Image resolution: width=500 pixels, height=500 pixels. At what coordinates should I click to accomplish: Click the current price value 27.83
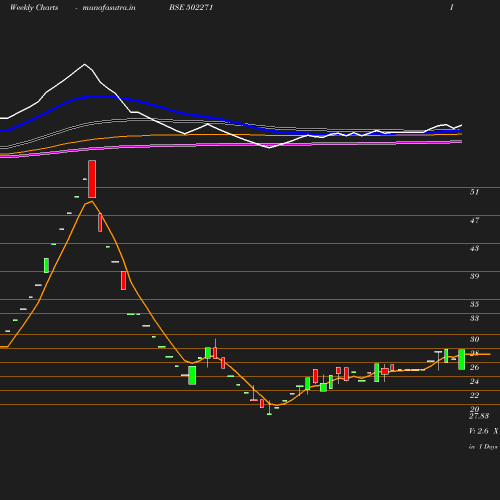tap(479, 416)
